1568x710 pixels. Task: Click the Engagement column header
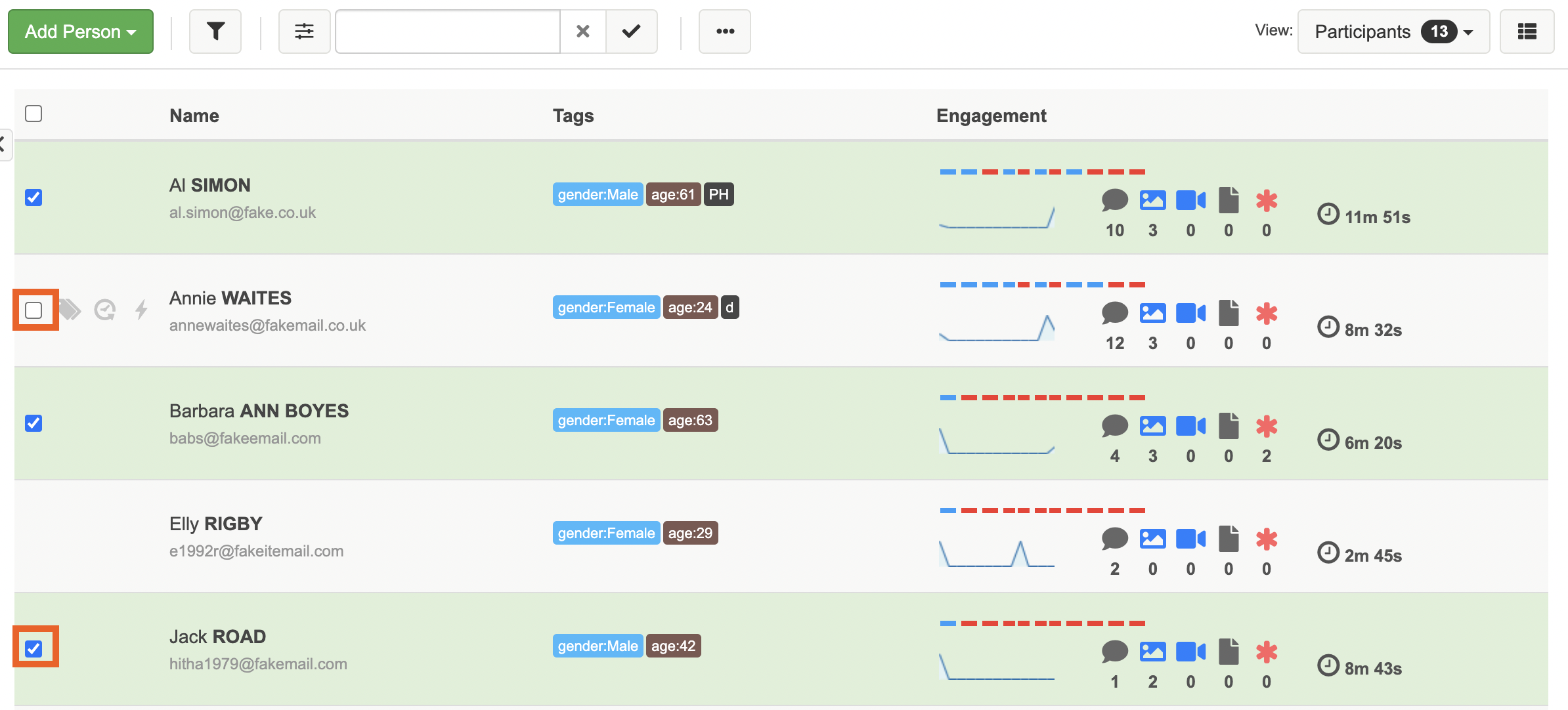point(991,115)
